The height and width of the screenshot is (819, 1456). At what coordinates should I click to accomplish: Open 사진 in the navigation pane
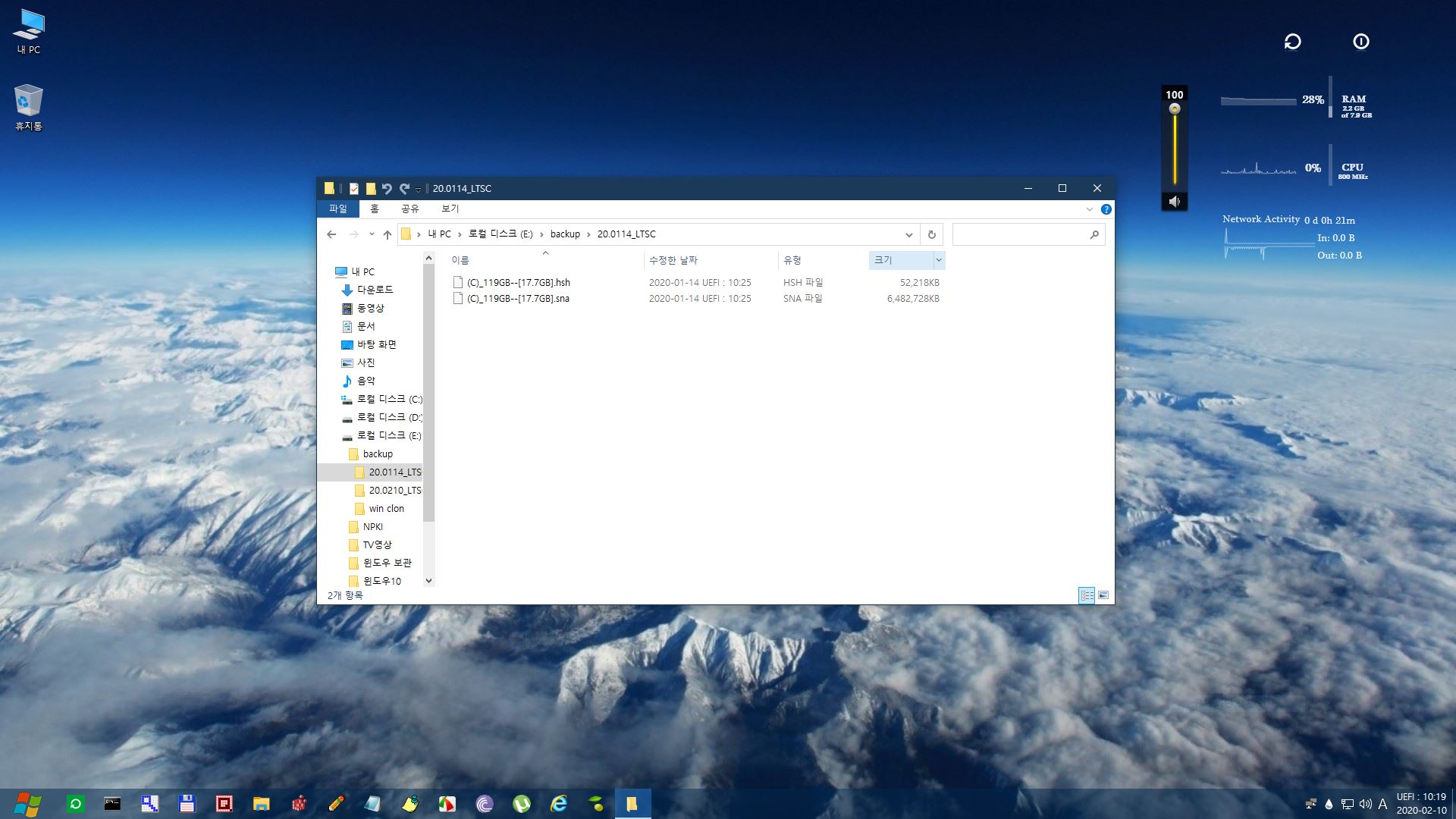pyautogui.click(x=366, y=362)
